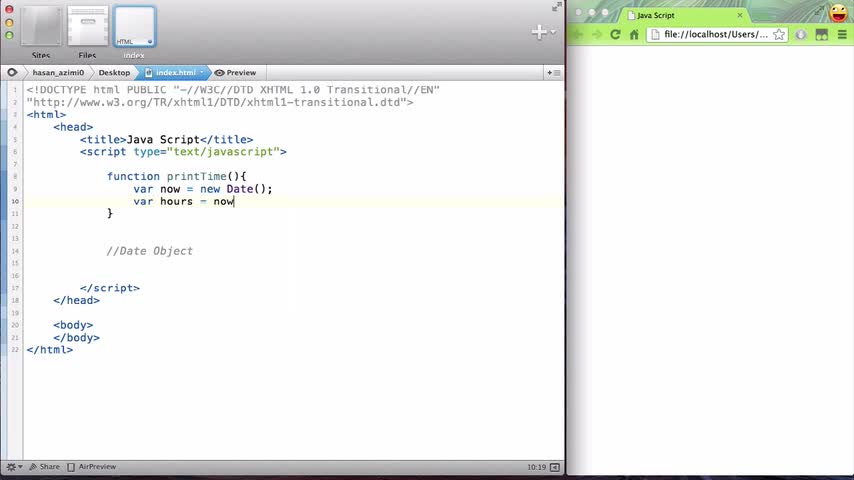The height and width of the screenshot is (480, 854).
Task: Open the Chrome hamburger menu
Action: [x=842, y=34]
